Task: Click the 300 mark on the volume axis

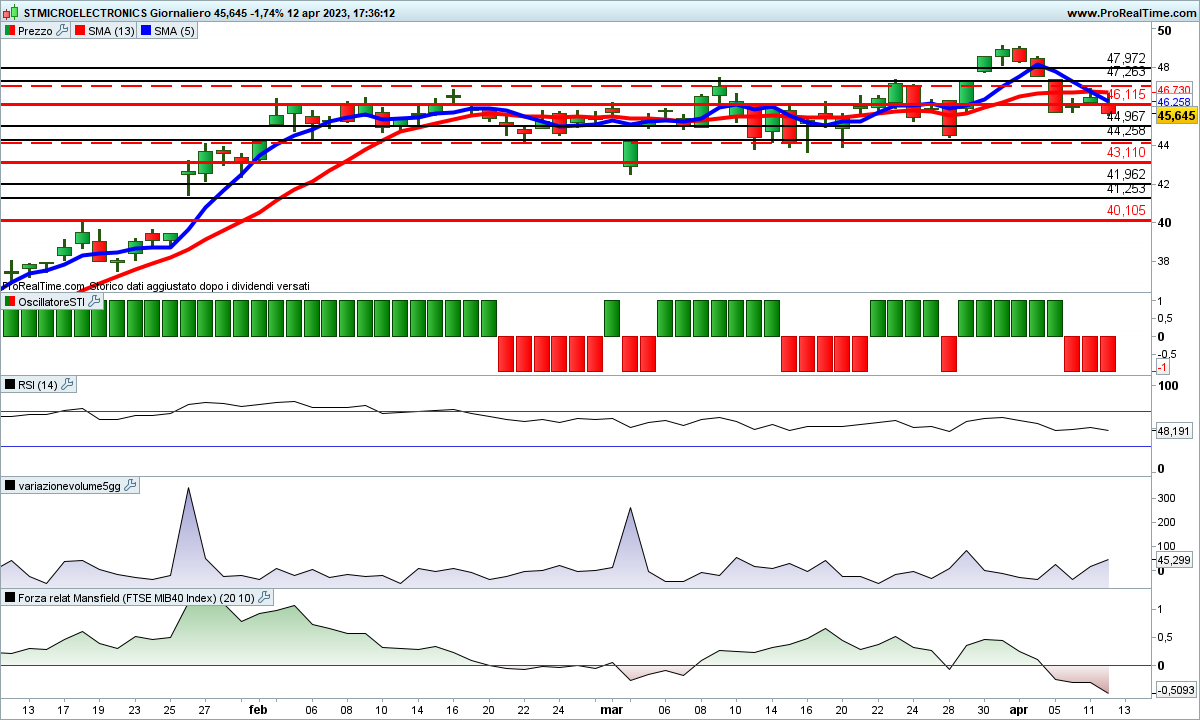Action: pyautogui.click(x=1166, y=498)
